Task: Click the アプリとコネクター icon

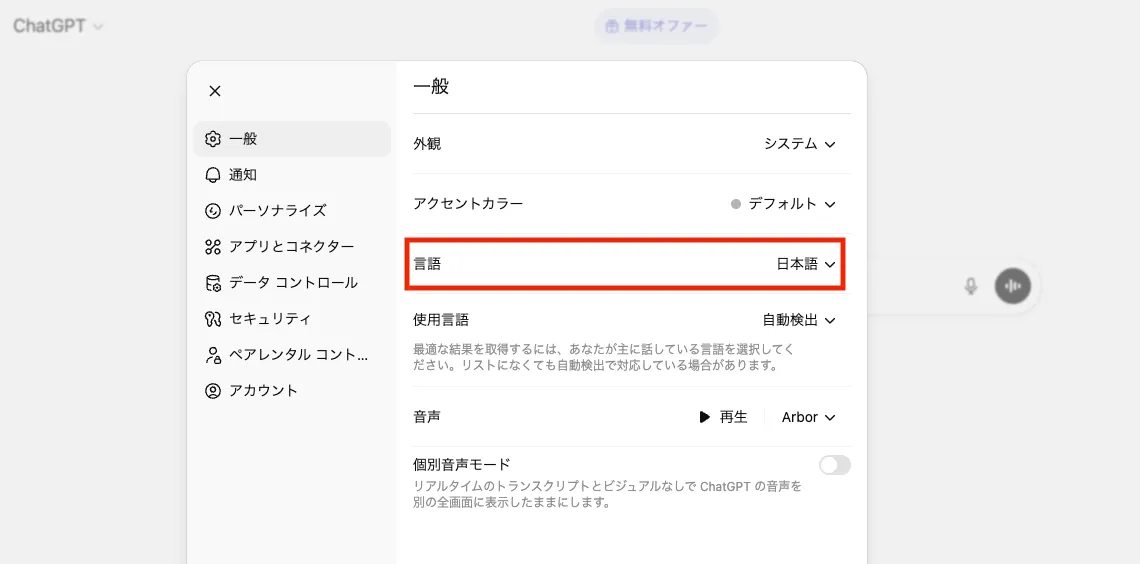Action: [x=212, y=247]
